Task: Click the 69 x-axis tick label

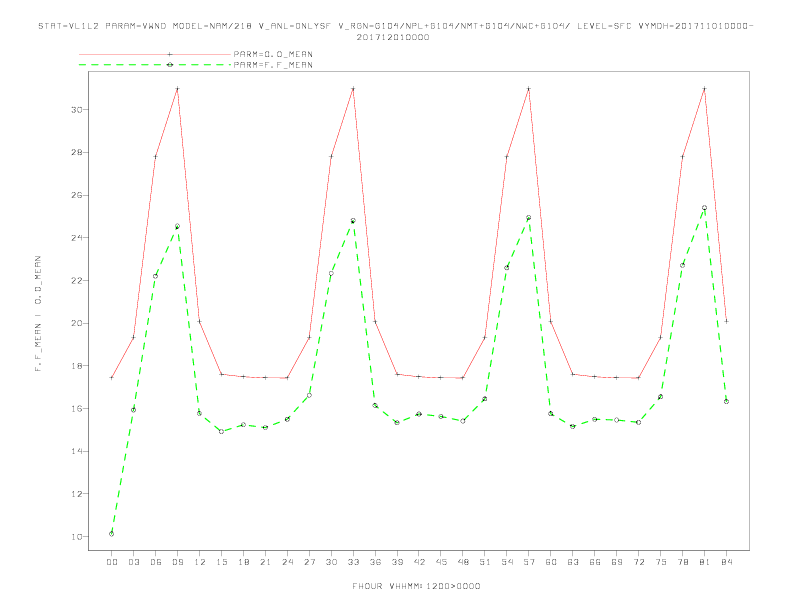Action: tap(617, 562)
